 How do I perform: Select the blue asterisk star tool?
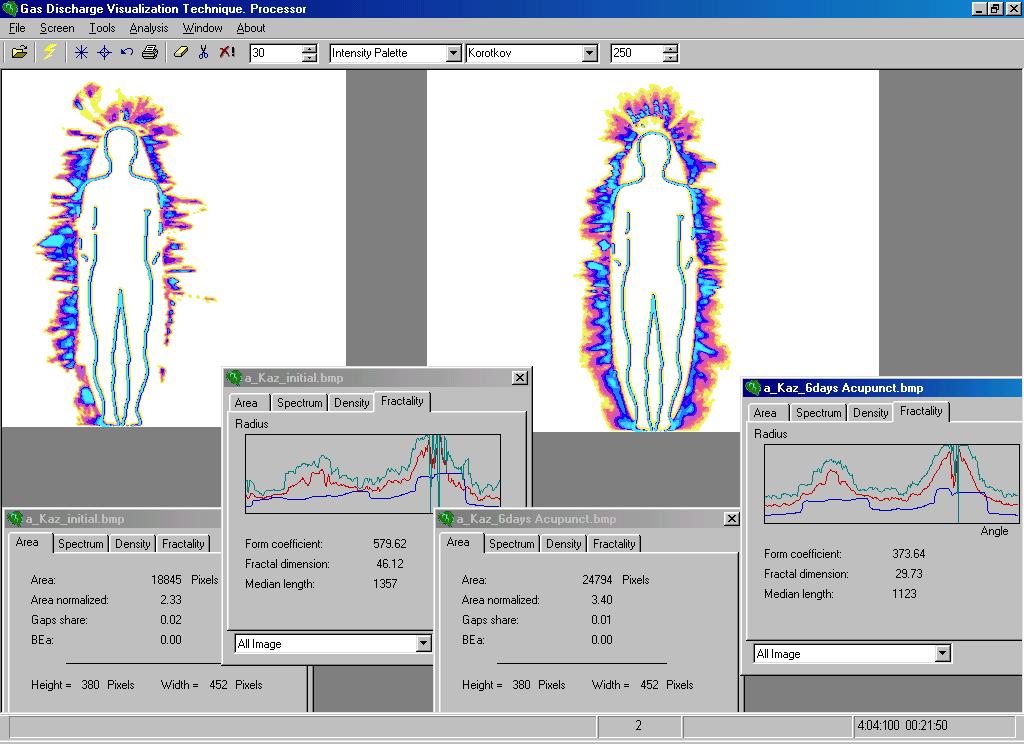[81, 53]
